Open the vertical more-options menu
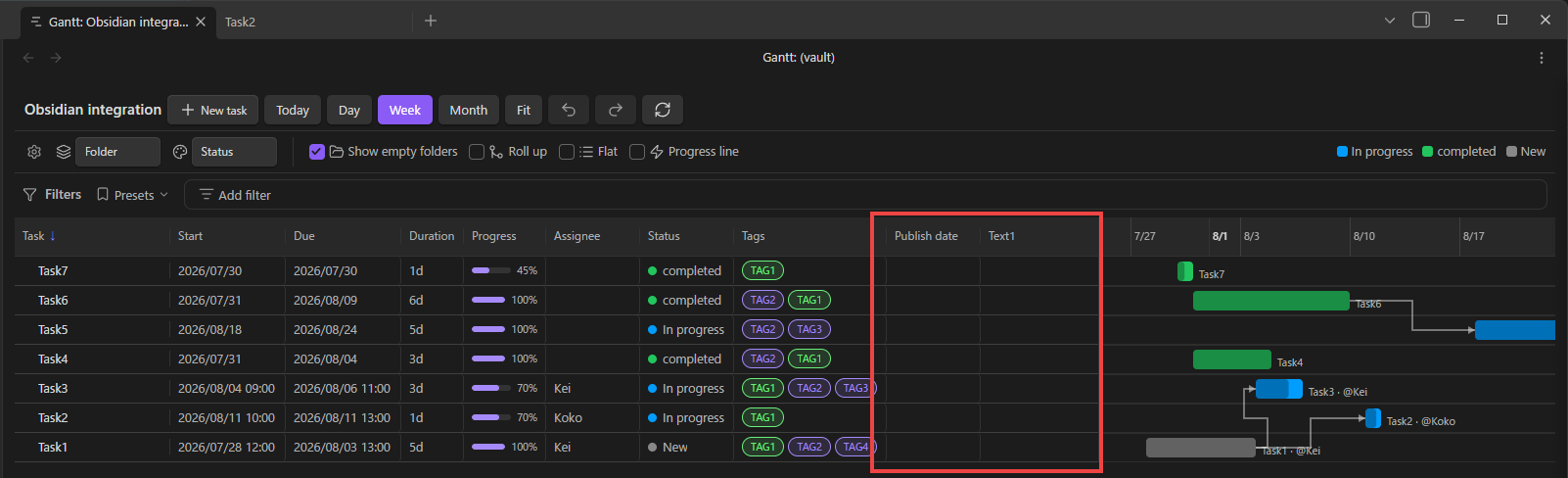The image size is (1568, 478). [1542, 58]
